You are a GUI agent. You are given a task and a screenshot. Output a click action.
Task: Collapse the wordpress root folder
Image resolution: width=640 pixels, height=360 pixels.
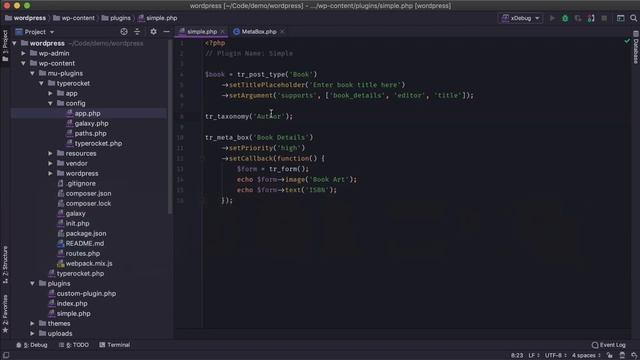pos(14,43)
